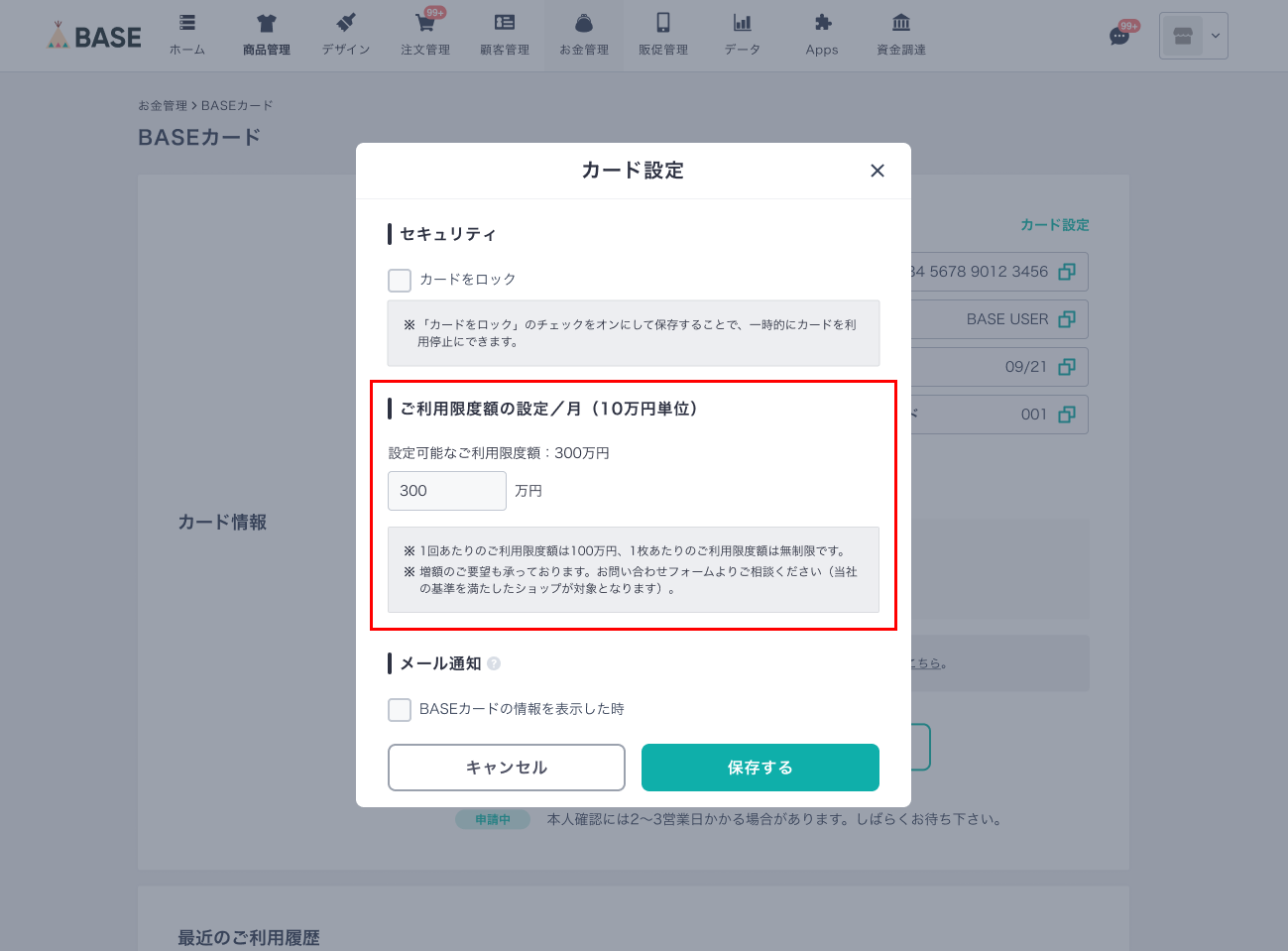This screenshot has width=1288, height=951.
Task: Click the カード設定 link
Action: pos(1055,225)
